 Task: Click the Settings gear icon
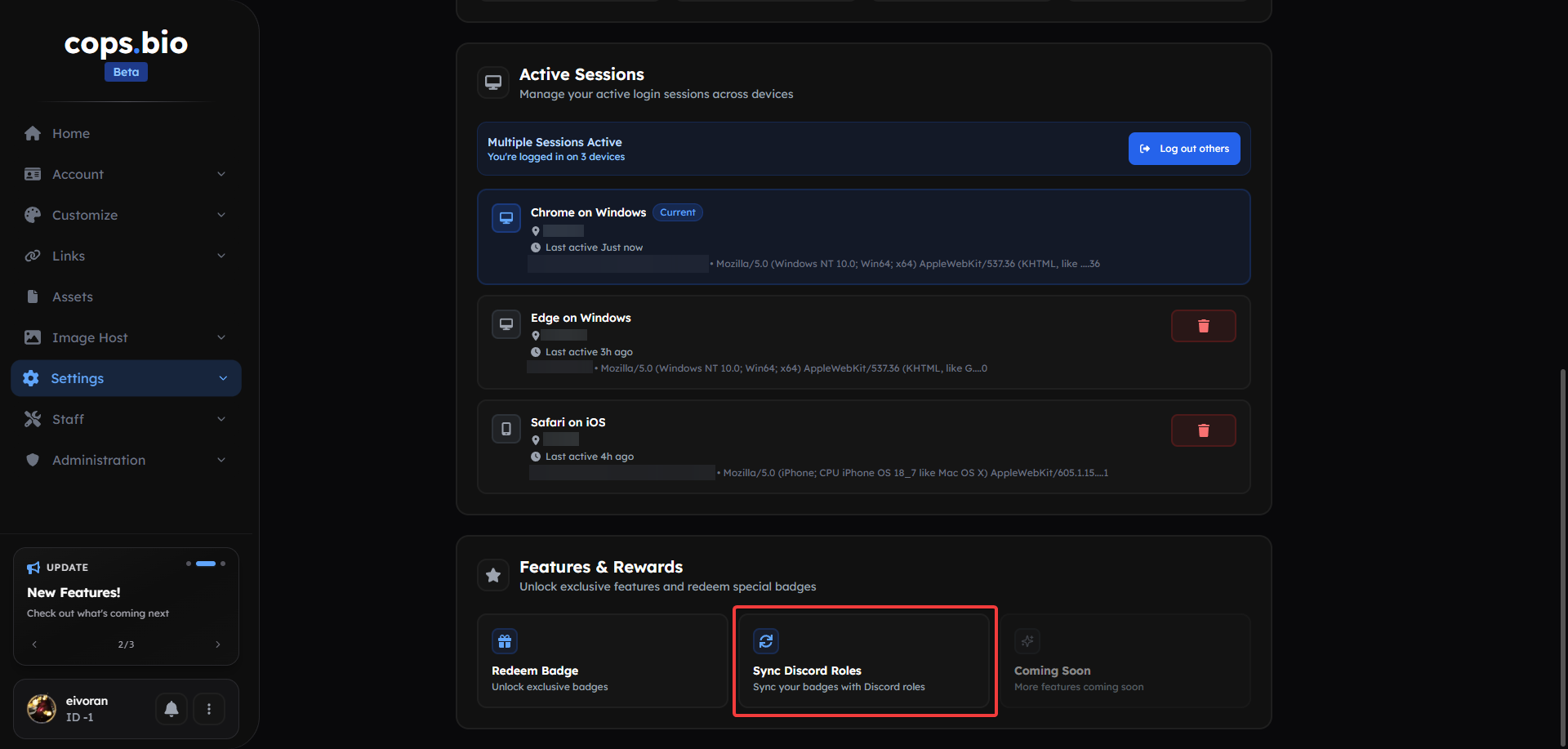tap(31, 378)
